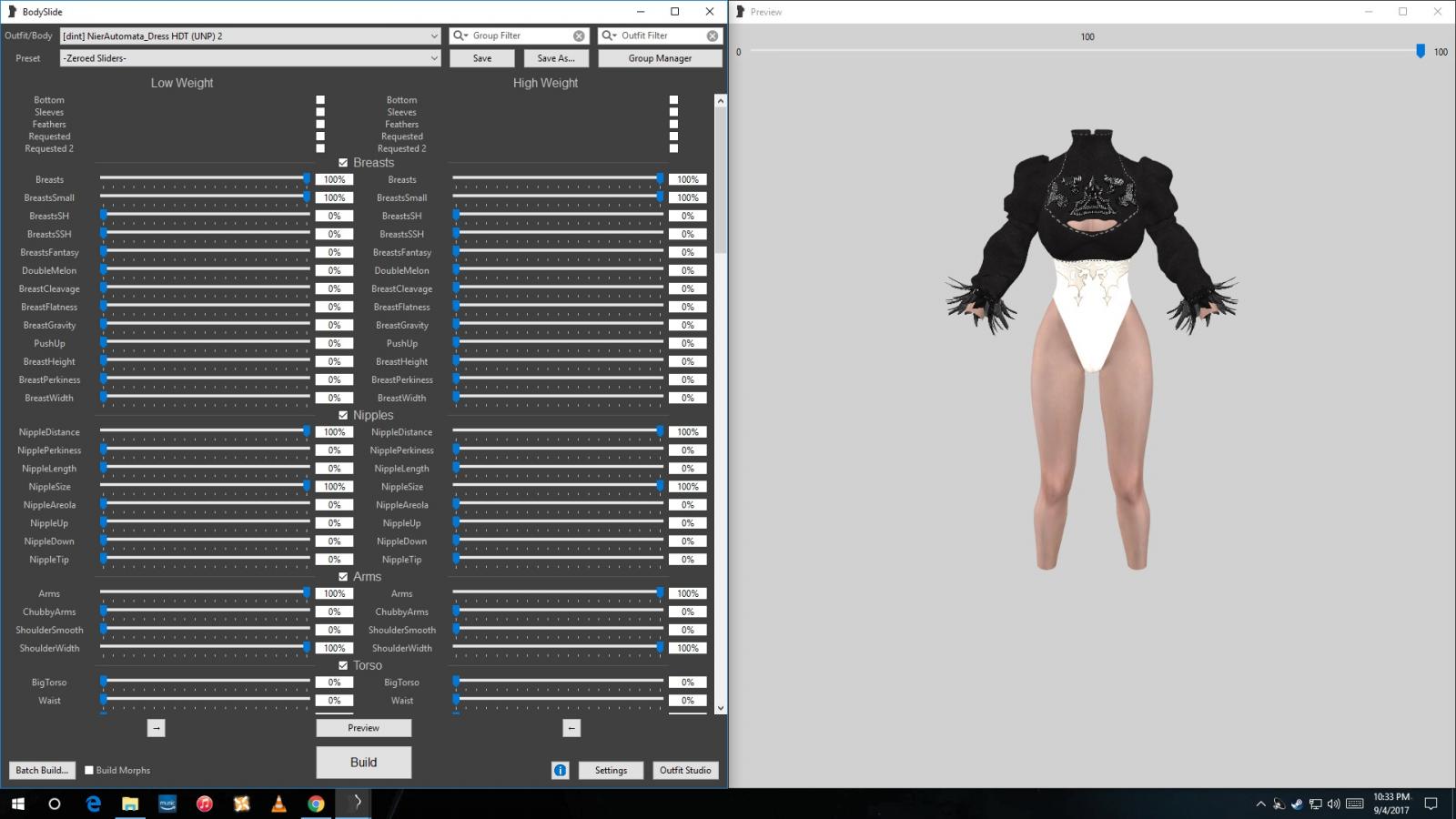Viewport: 1456px width, 819px height.
Task: Click into the Group Filter field
Action: click(520, 35)
